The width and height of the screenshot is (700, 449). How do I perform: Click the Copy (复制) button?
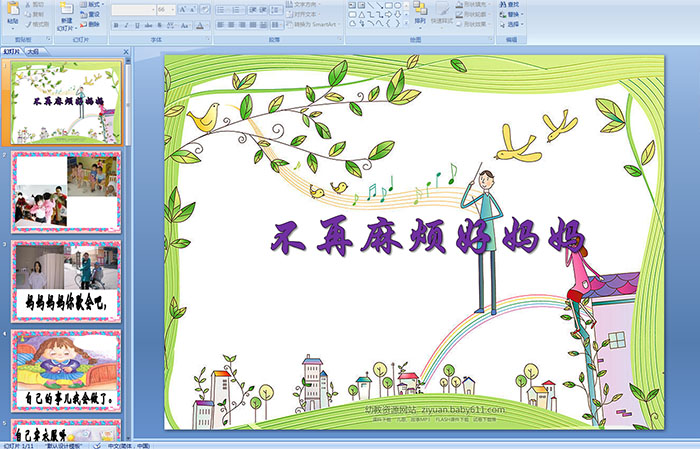(x=35, y=14)
